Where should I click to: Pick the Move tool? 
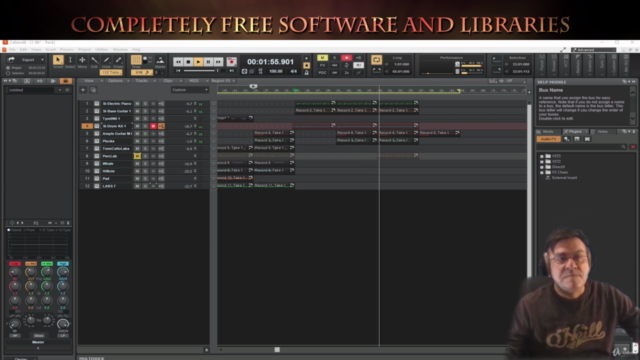pos(82,60)
